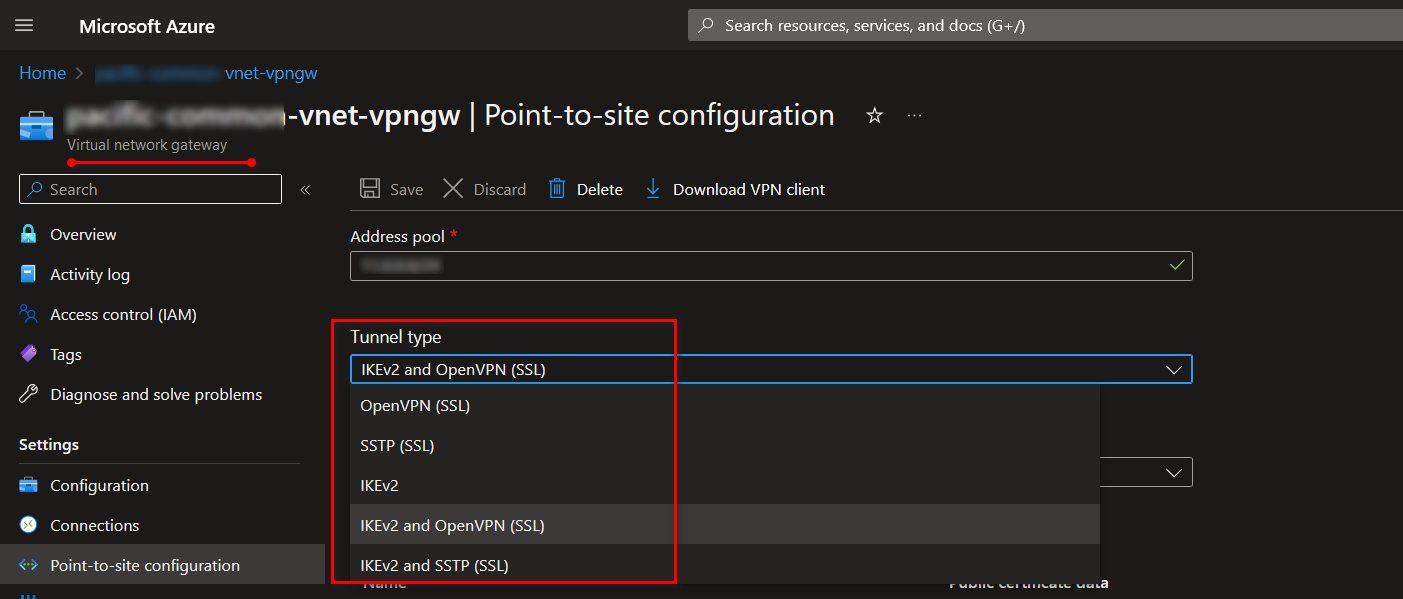The height and width of the screenshot is (599, 1403).
Task: Collapse the Tunnel type dropdown chevron
Action: (x=1174, y=369)
